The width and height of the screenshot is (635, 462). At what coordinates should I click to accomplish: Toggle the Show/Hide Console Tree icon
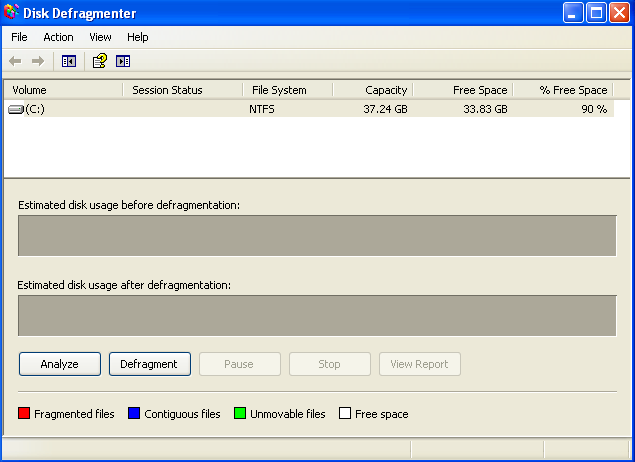pos(68,61)
